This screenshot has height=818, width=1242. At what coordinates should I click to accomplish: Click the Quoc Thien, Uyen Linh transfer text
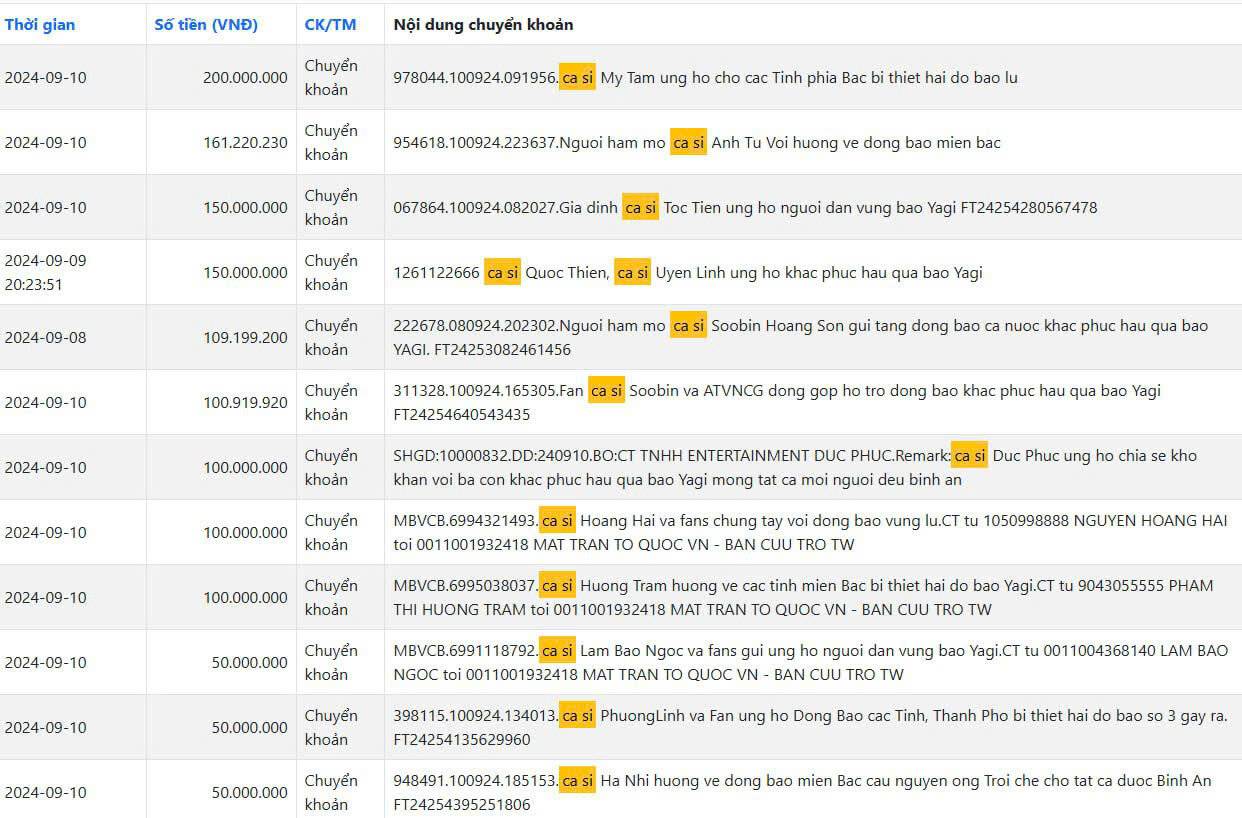[x=688, y=272]
